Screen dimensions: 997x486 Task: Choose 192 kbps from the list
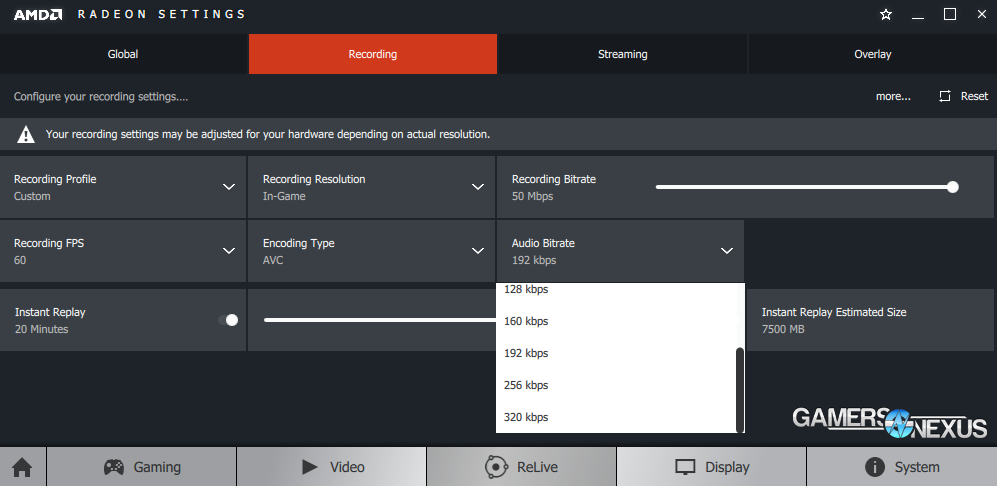pos(615,353)
